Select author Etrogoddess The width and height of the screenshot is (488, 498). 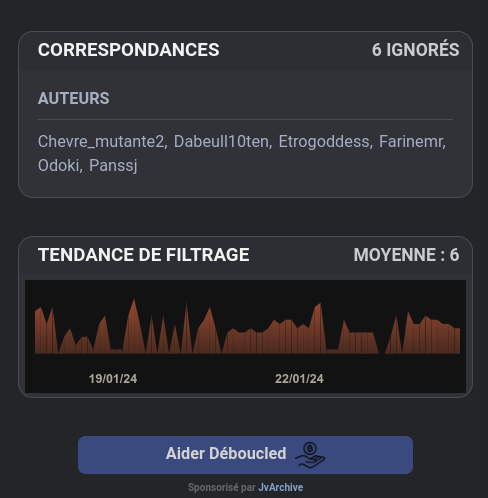[325, 142]
